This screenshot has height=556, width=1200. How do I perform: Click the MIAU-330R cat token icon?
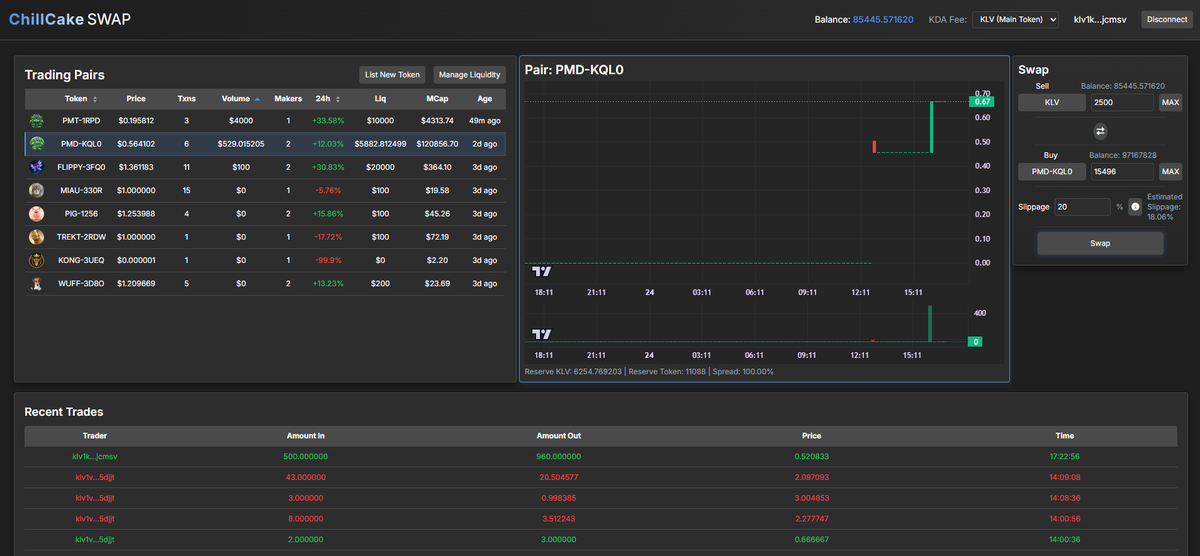pos(36,190)
